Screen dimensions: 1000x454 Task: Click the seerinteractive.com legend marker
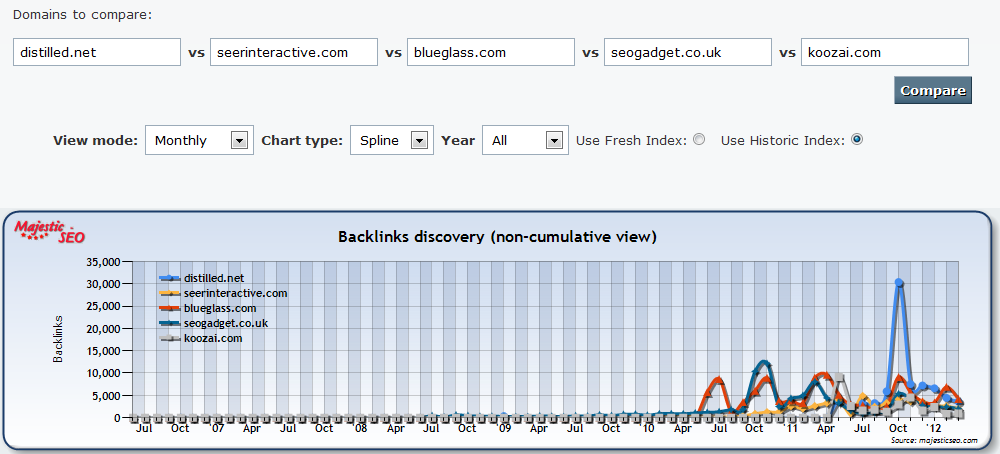[x=170, y=293]
